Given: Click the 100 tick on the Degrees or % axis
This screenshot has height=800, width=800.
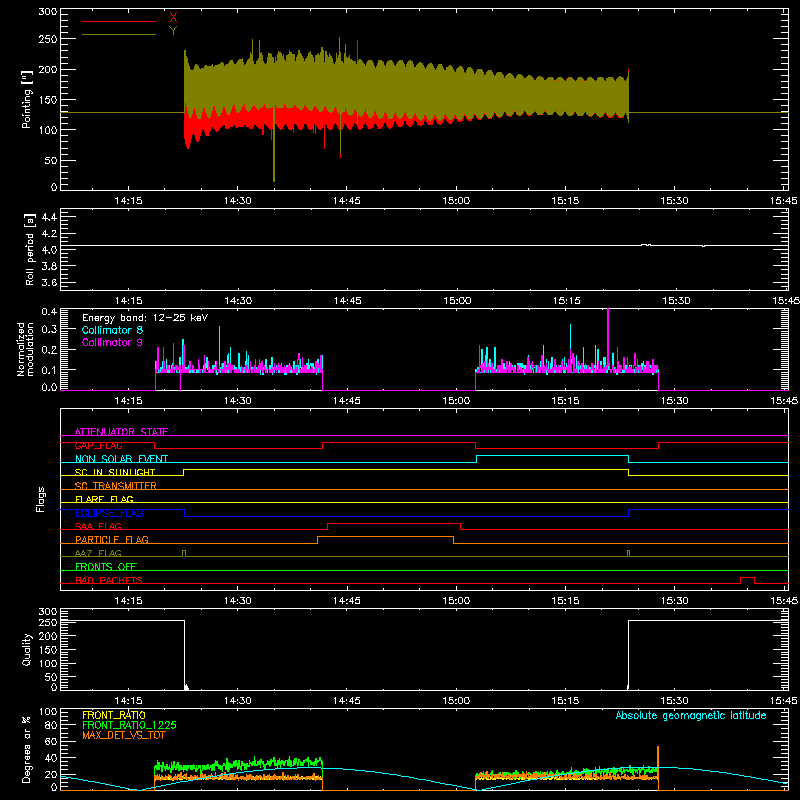Looking at the screenshot, I should pos(47,712).
